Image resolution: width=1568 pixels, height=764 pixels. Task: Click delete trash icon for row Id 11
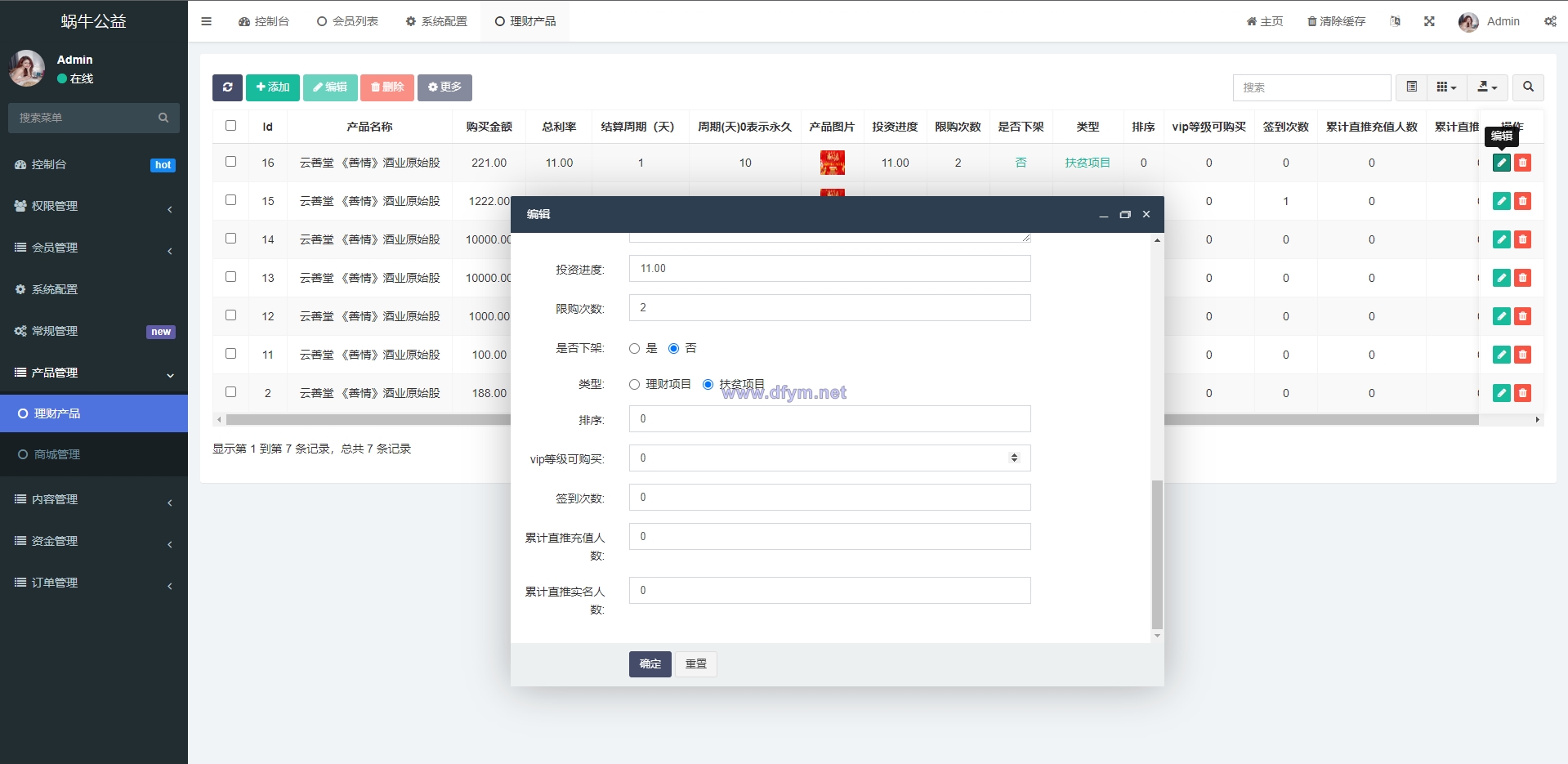click(x=1522, y=355)
